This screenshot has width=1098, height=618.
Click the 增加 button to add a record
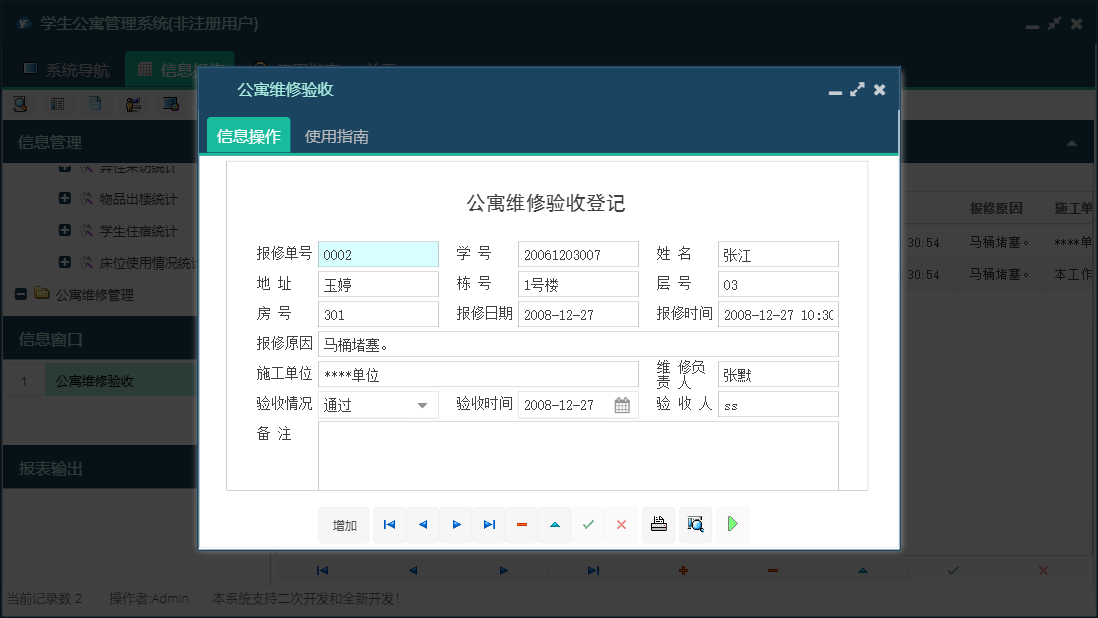coord(343,524)
